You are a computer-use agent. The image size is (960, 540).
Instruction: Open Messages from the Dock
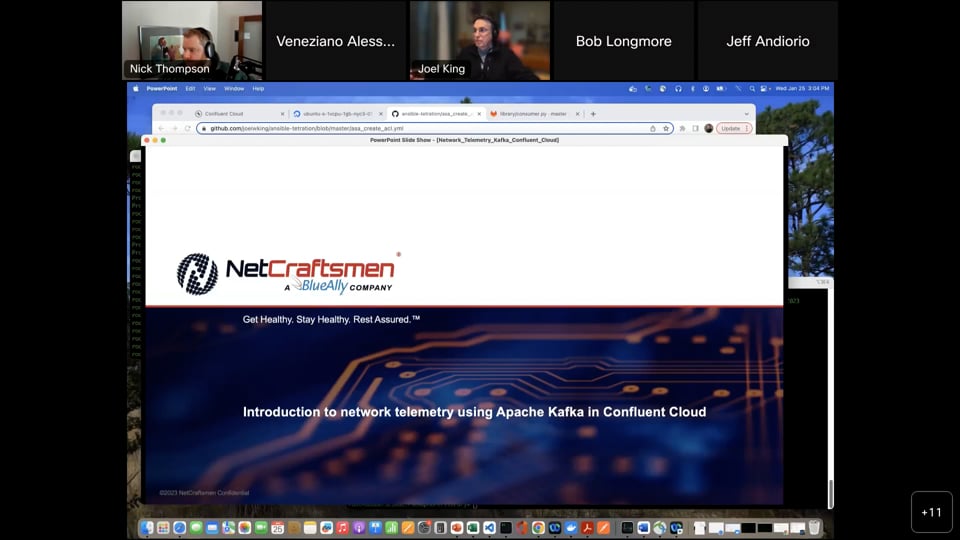click(x=196, y=528)
